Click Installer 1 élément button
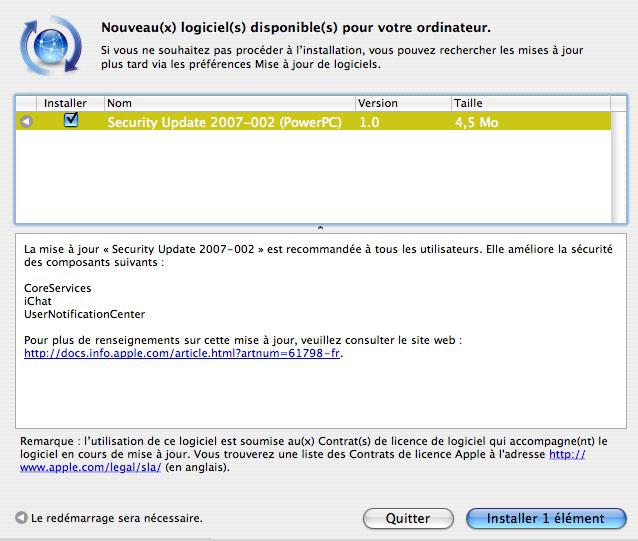The width and height of the screenshot is (638, 541). tap(546, 518)
